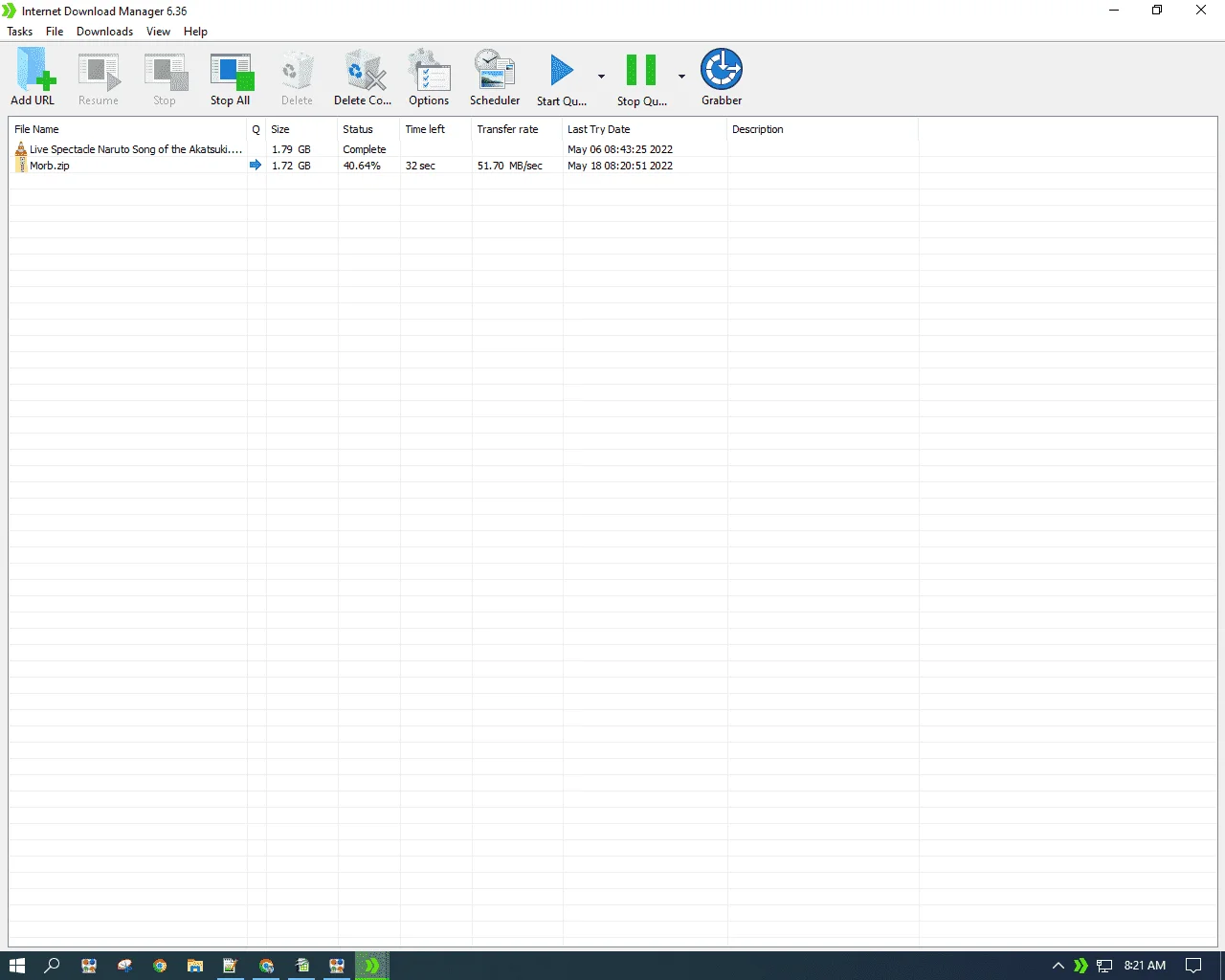The height and width of the screenshot is (980, 1225).
Task: Sort by the Status column header
Action: [x=369, y=129]
